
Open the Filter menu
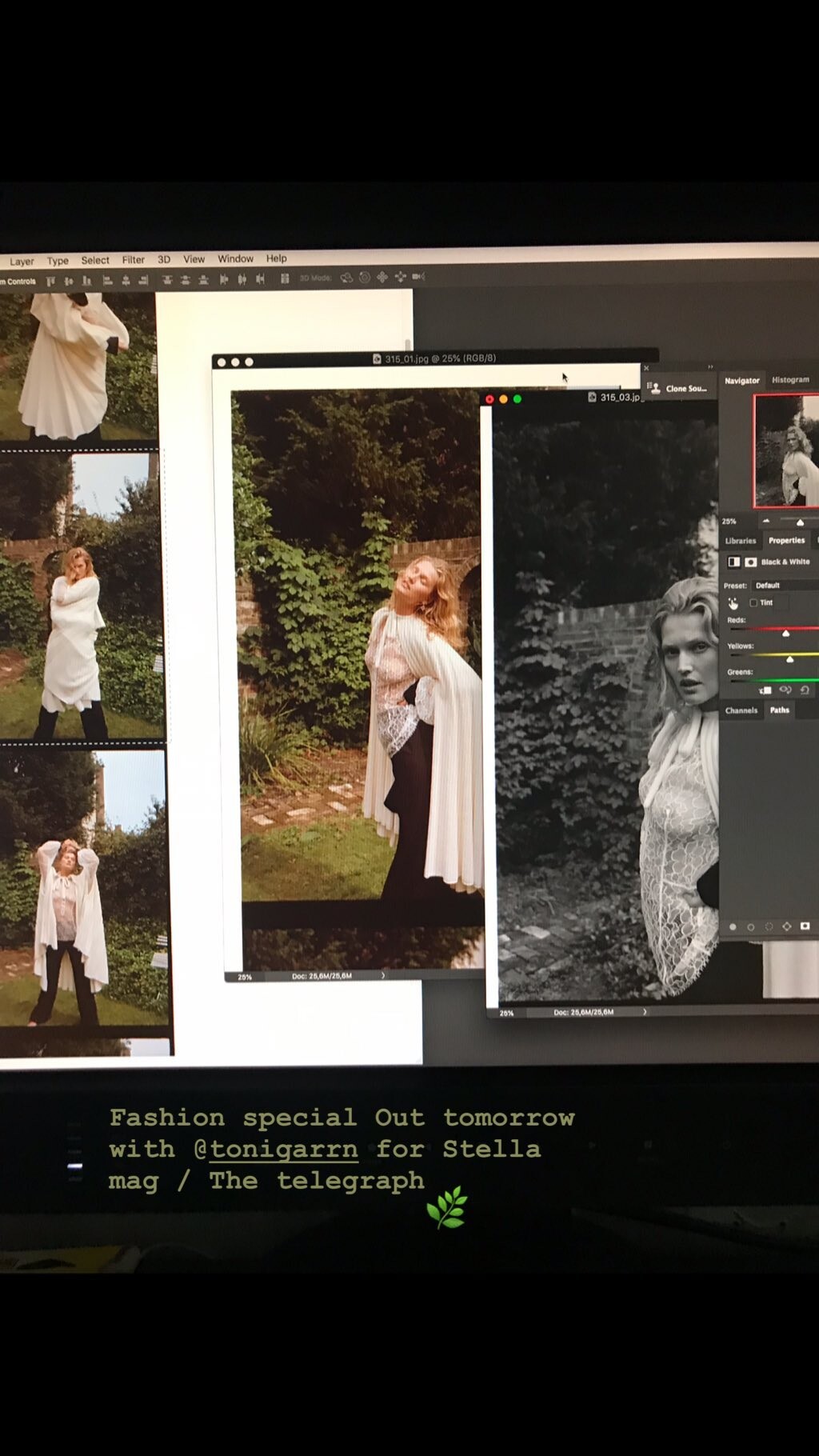click(134, 259)
